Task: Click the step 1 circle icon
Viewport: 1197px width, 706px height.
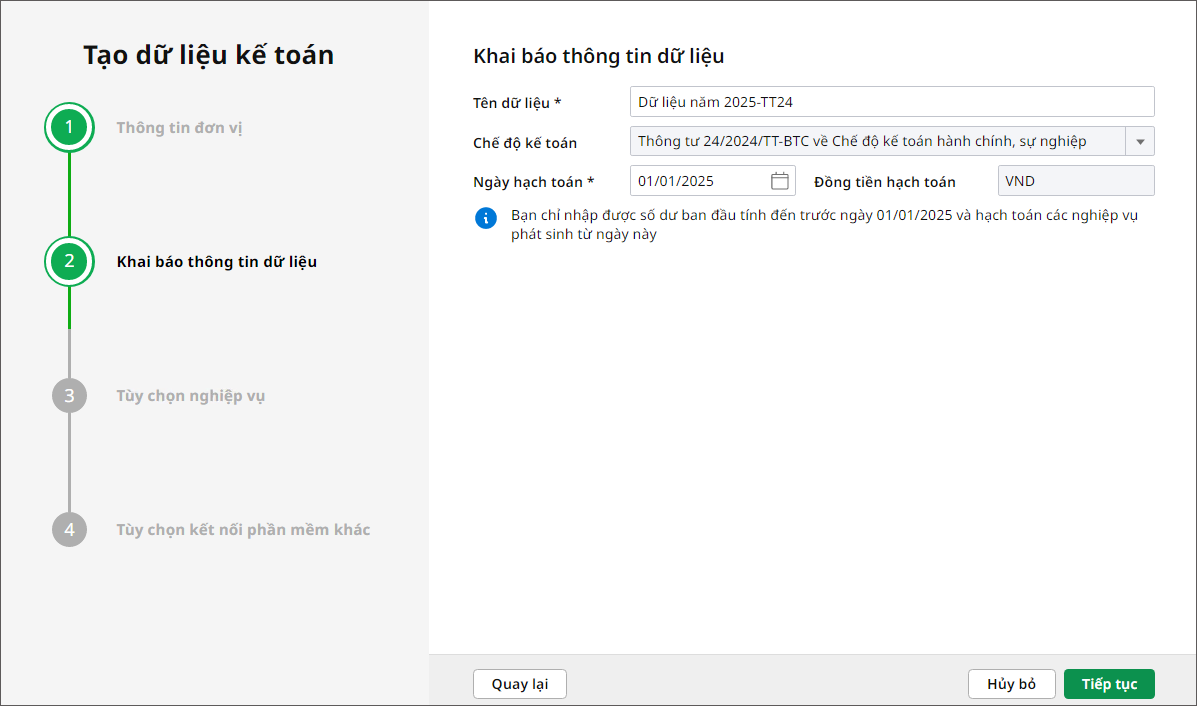Action: [69, 128]
